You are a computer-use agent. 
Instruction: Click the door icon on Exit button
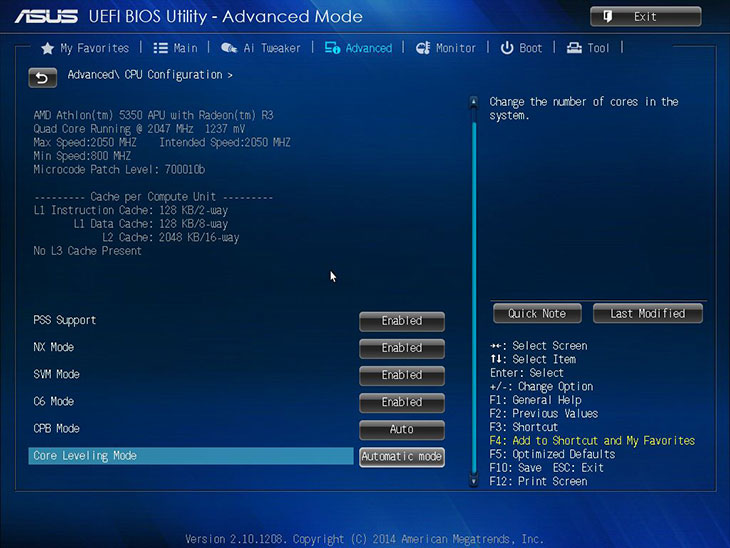coord(608,17)
